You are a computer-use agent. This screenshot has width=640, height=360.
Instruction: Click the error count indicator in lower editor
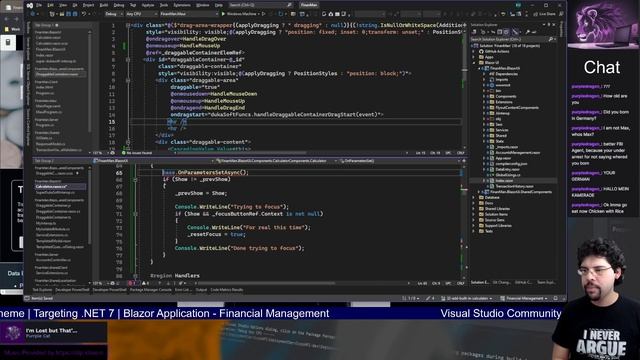[132, 283]
